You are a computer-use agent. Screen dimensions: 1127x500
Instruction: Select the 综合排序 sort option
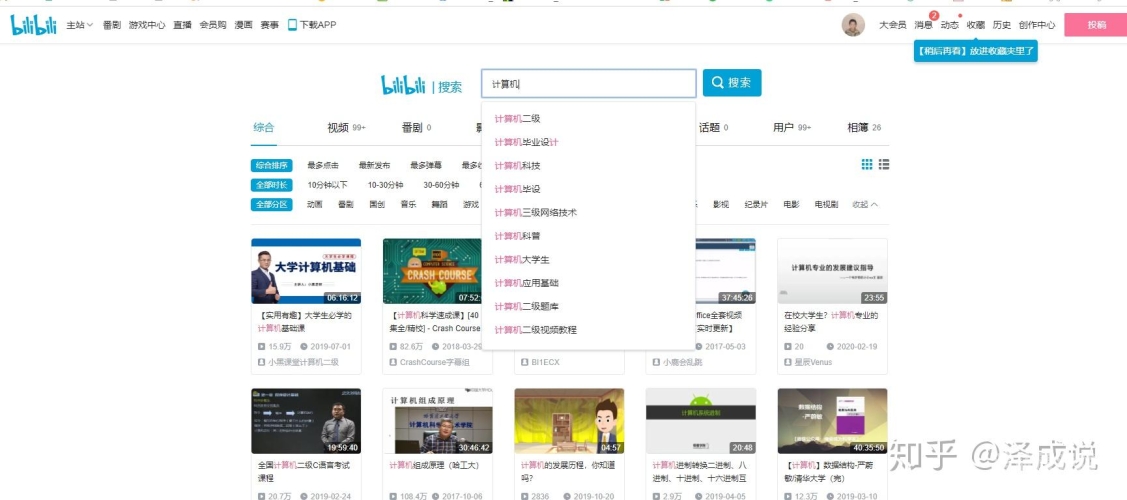click(272, 165)
